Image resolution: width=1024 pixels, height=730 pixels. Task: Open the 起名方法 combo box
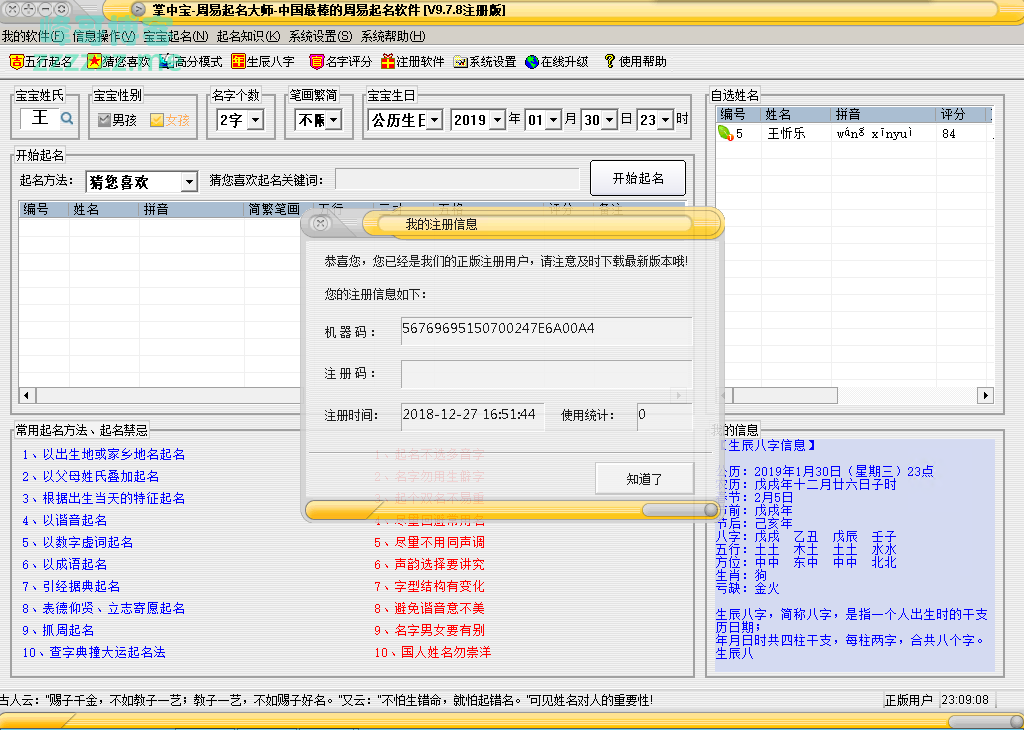tap(189, 182)
